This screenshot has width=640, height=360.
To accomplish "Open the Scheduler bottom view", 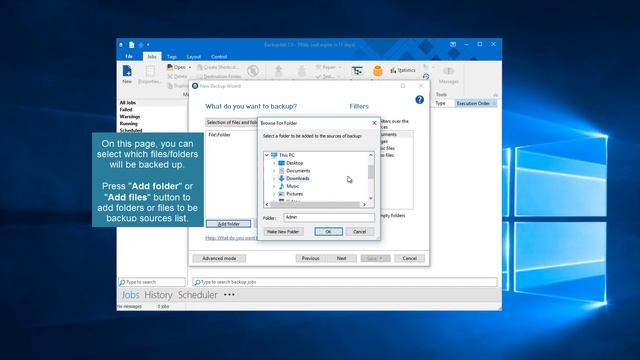I will (x=198, y=295).
